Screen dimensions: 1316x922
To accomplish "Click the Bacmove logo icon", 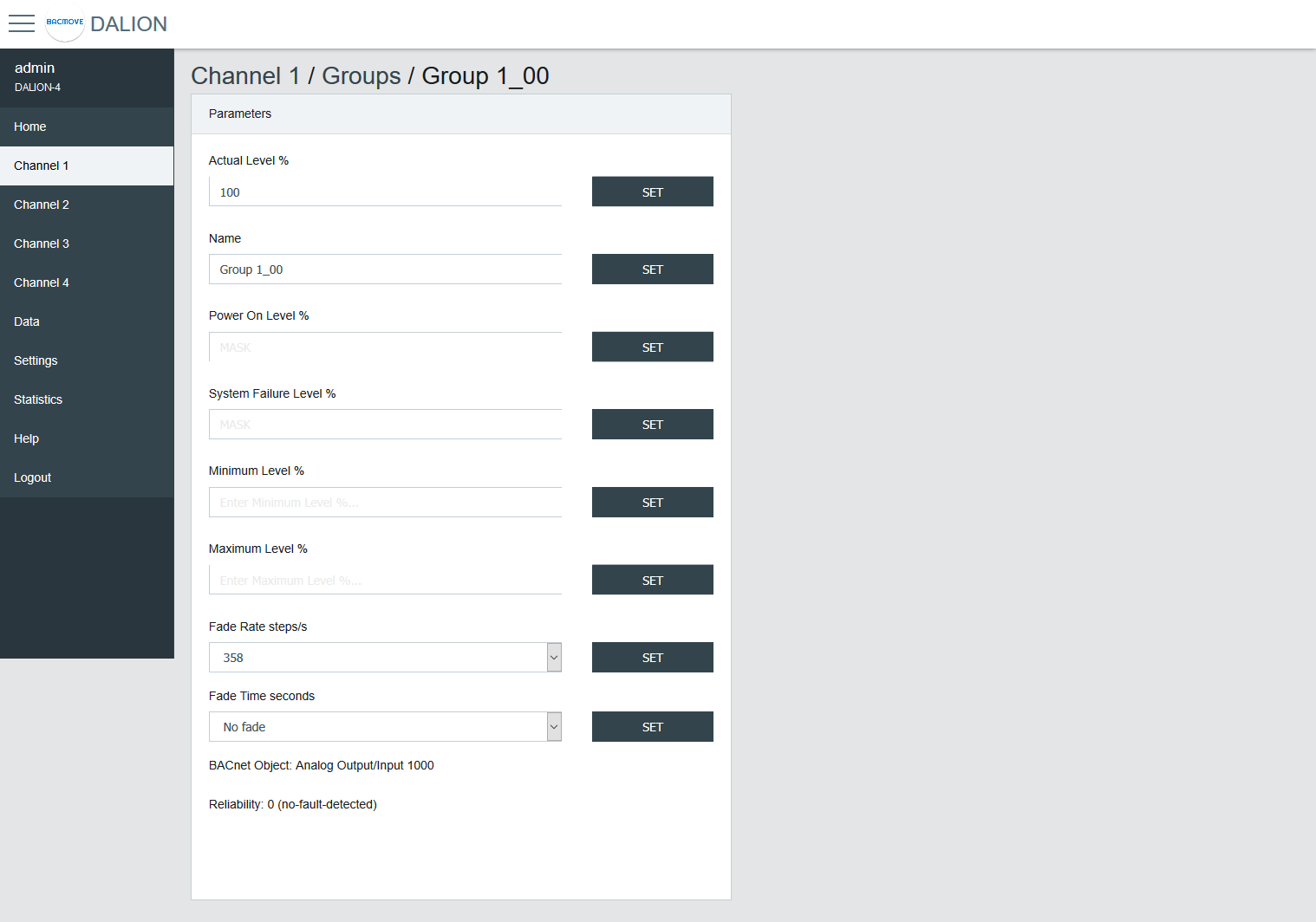I will (65, 23).
